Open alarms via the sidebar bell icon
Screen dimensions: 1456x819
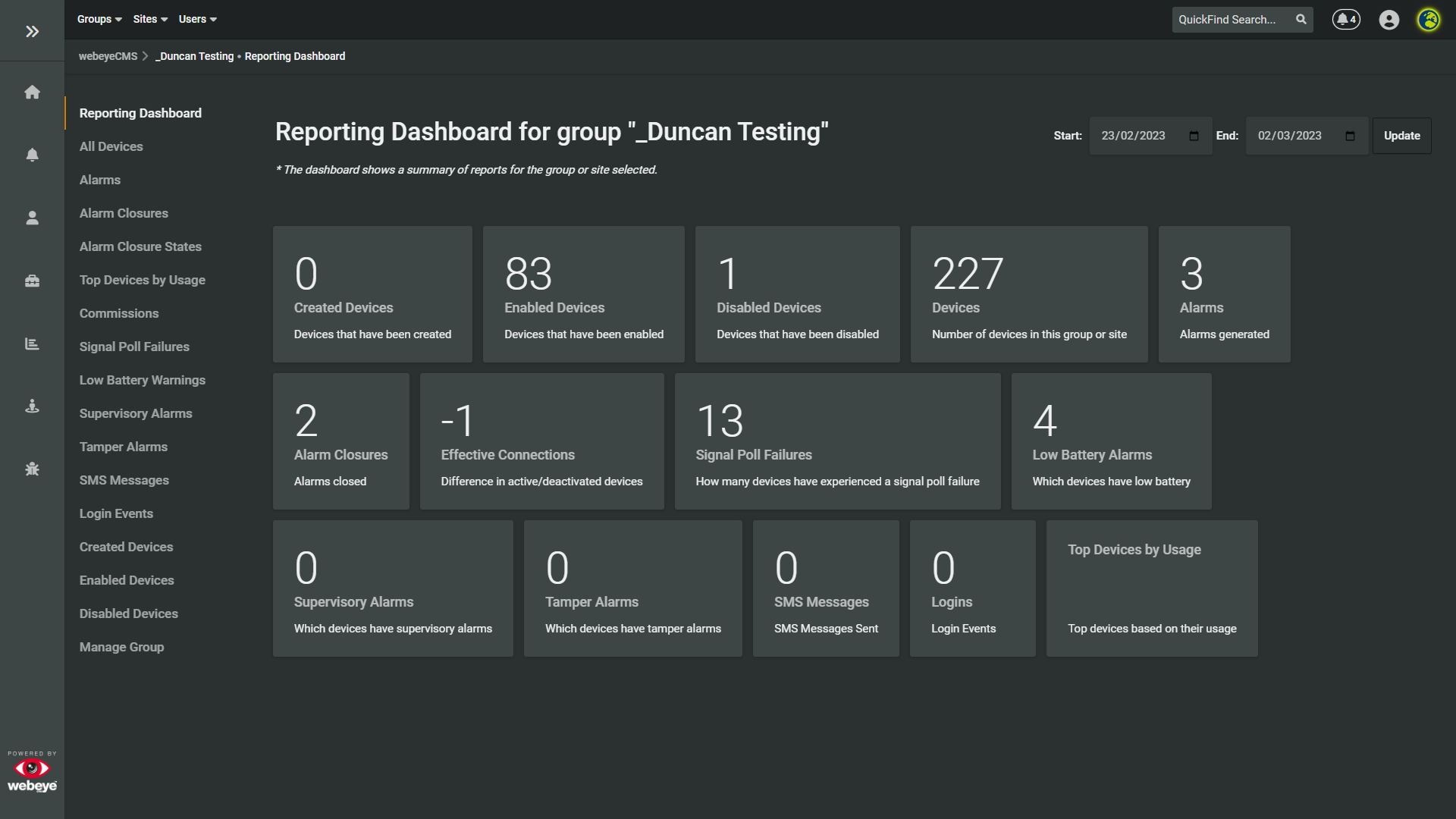(x=32, y=155)
